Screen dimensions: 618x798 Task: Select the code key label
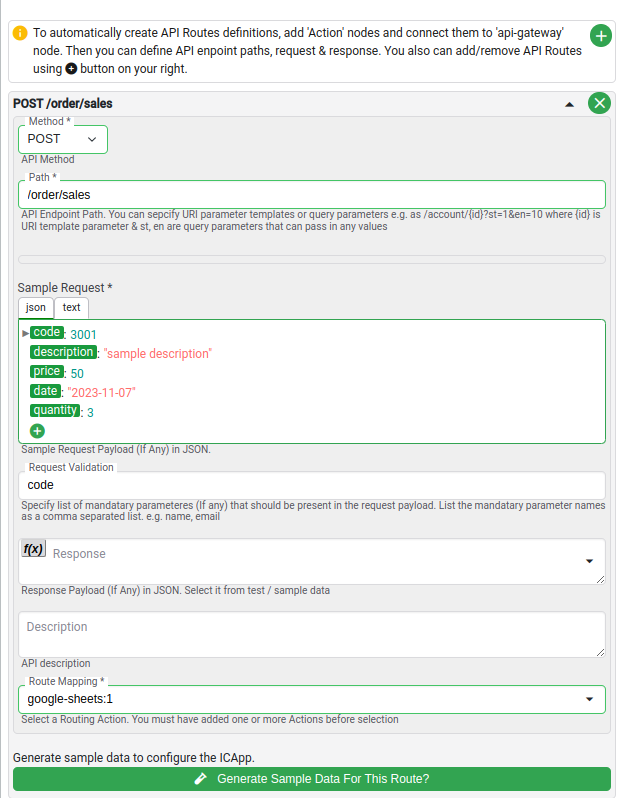tap(47, 332)
